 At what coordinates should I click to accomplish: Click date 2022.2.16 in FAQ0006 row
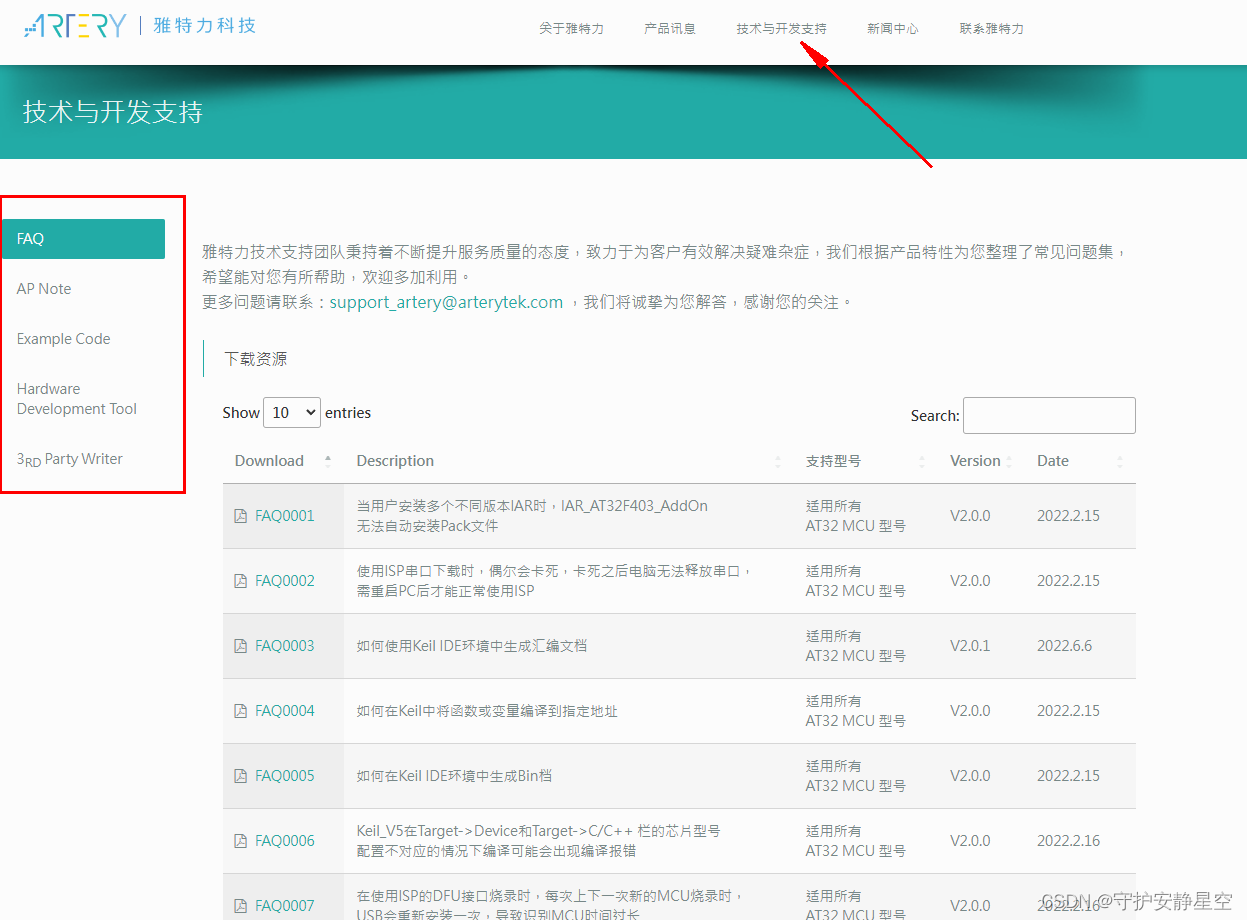(1069, 841)
